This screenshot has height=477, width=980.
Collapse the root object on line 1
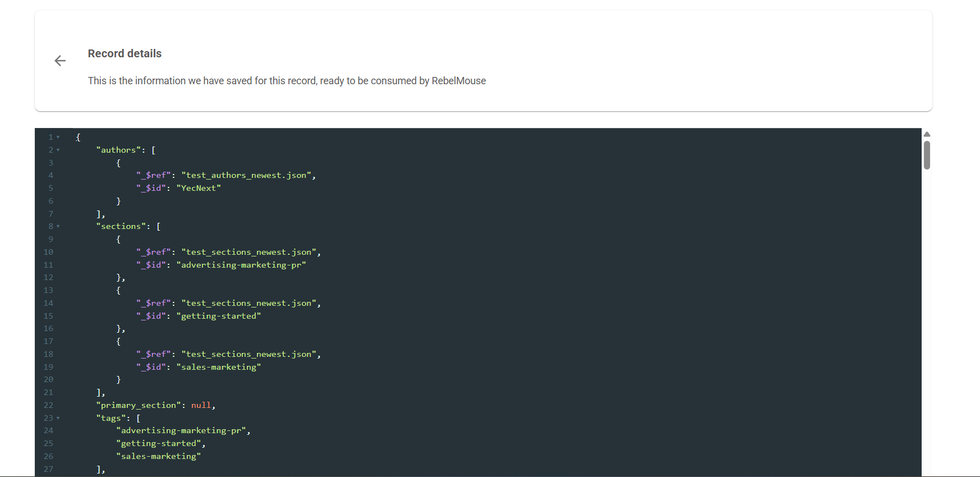pyautogui.click(x=58, y=137)
